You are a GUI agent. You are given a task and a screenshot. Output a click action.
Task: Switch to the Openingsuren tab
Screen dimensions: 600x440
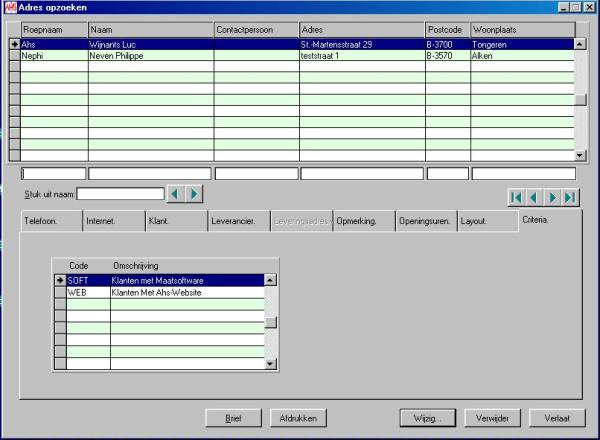click(x=426, y=221)
